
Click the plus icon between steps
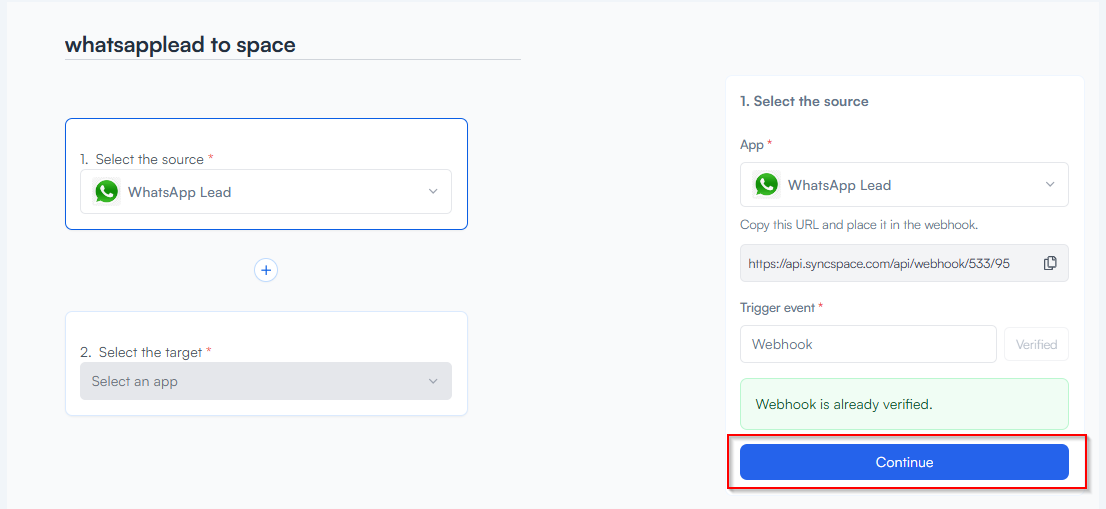(266, 270)
